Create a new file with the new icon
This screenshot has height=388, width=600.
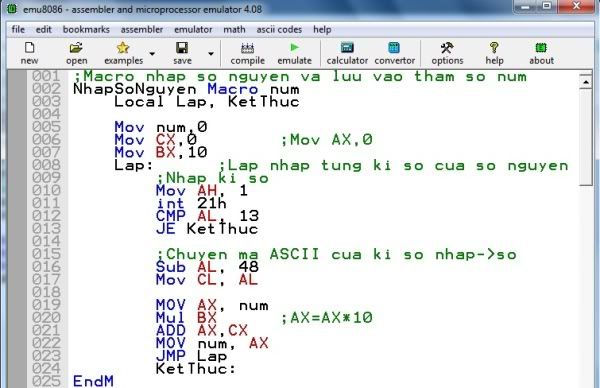(x=29, y=53)
